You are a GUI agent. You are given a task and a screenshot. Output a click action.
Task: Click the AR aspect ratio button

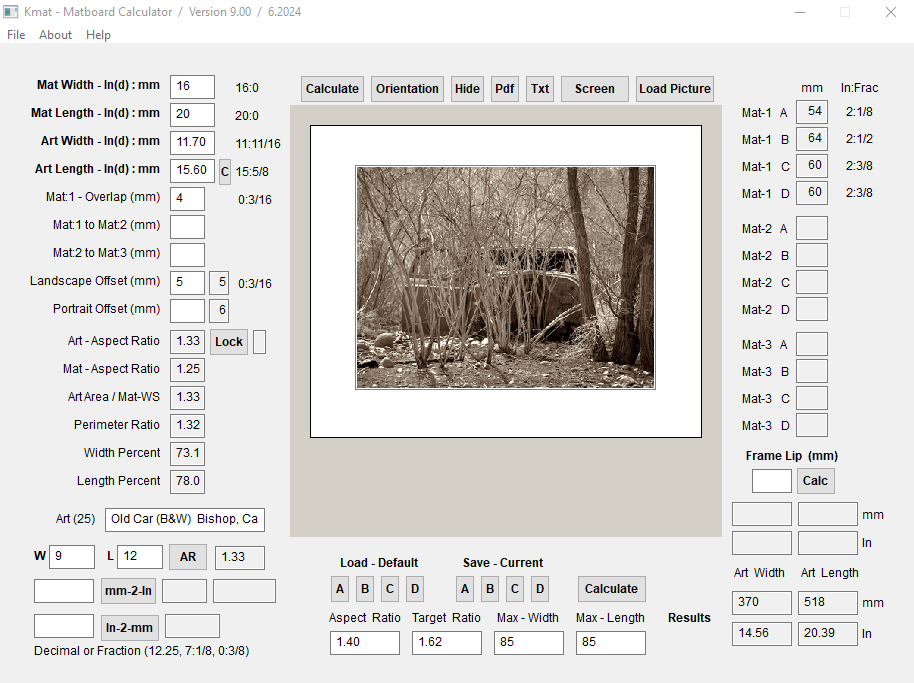tap(188, 557)
